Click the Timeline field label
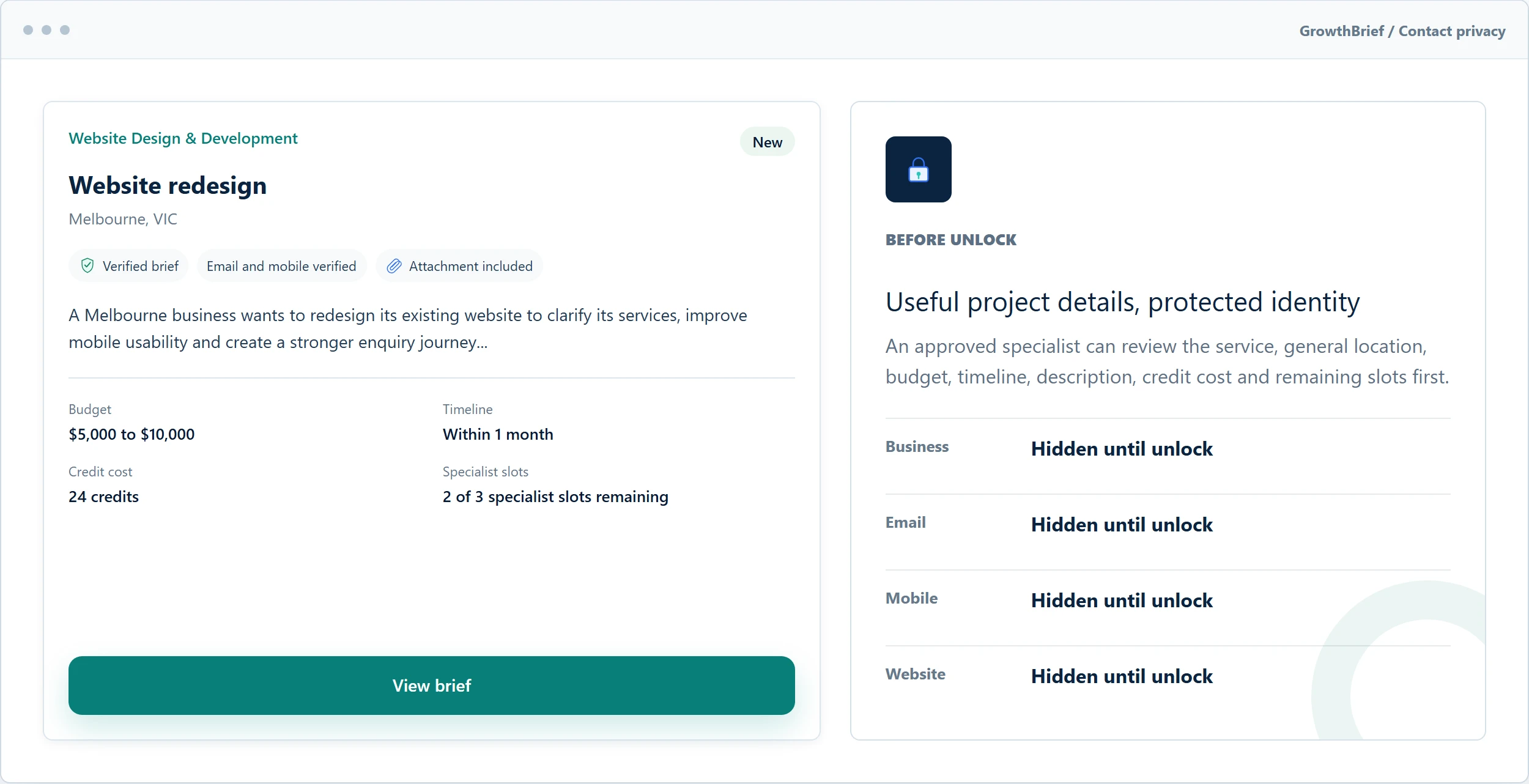This screenshot has height=784, width=1529. pyautogui.click(x=467, y=409)
